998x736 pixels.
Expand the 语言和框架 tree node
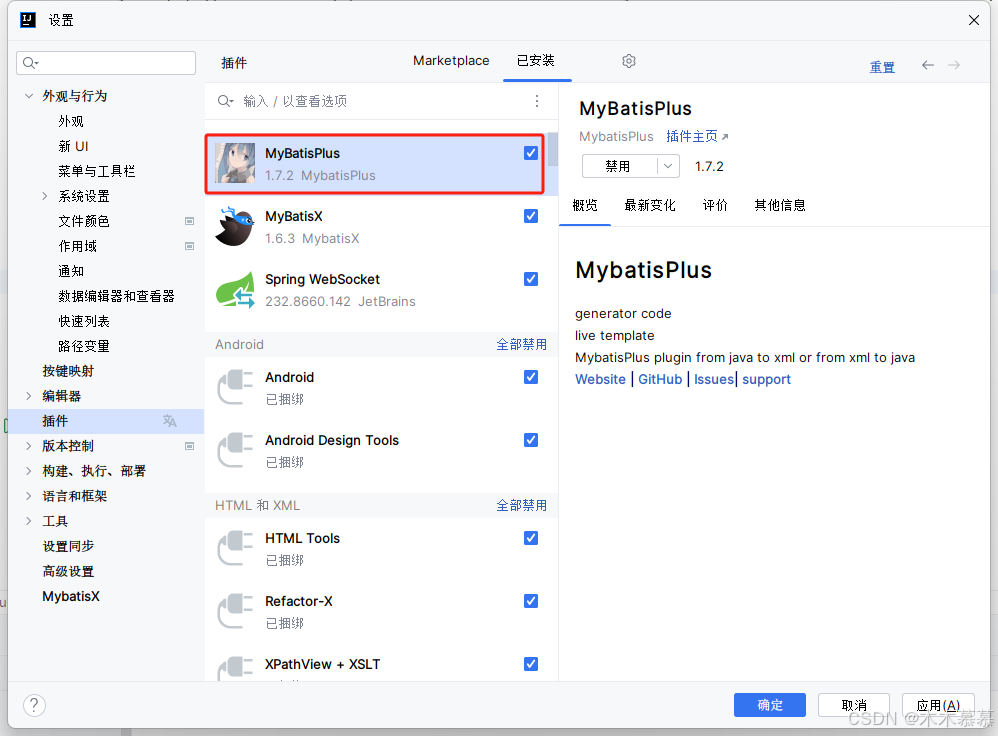click(x=29, y=496)
